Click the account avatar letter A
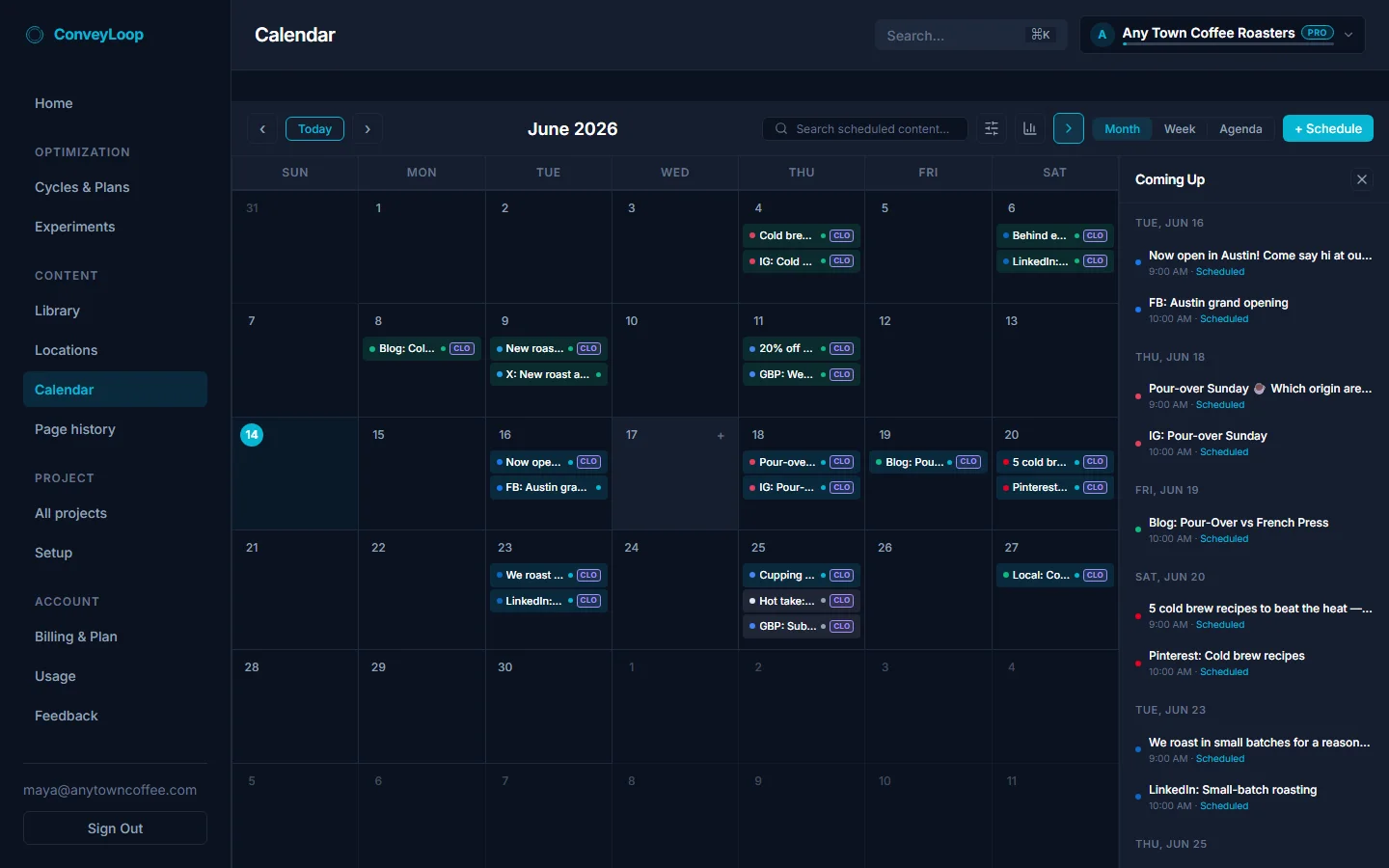This screenshot has width=1389, height=868. pos(1103,35)
